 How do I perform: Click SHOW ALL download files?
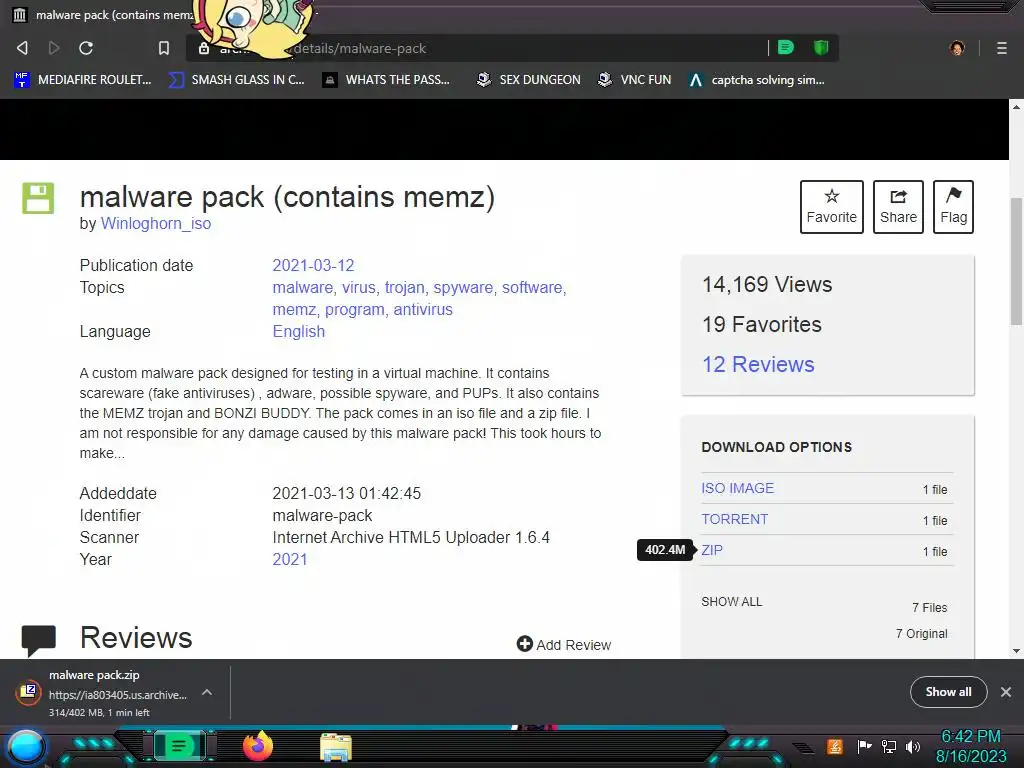tap(731, 601)
